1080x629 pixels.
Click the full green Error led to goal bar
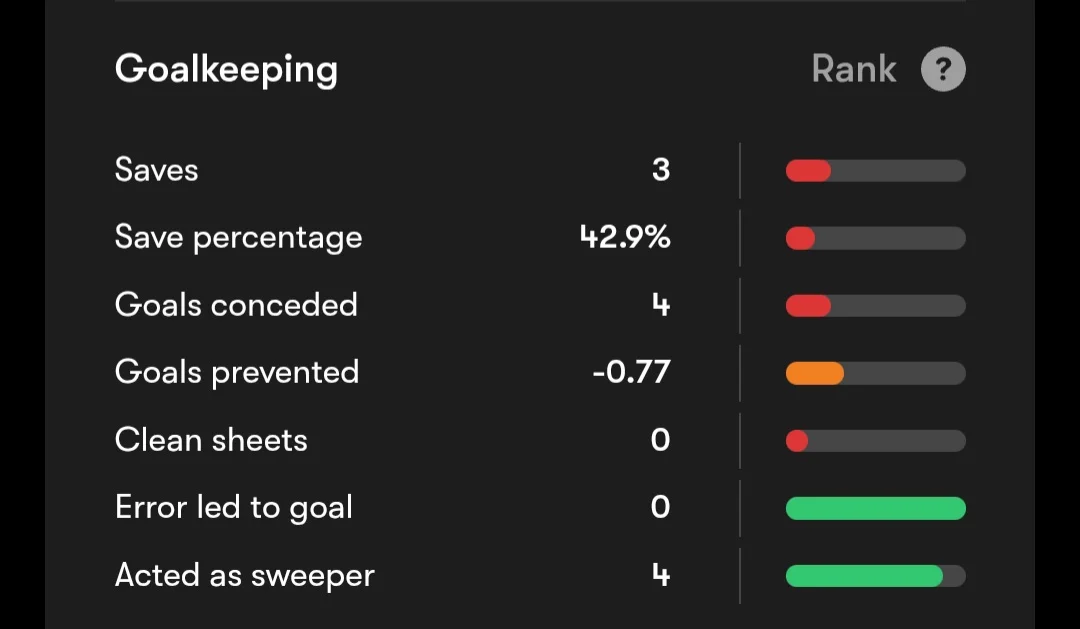[875, 508]
